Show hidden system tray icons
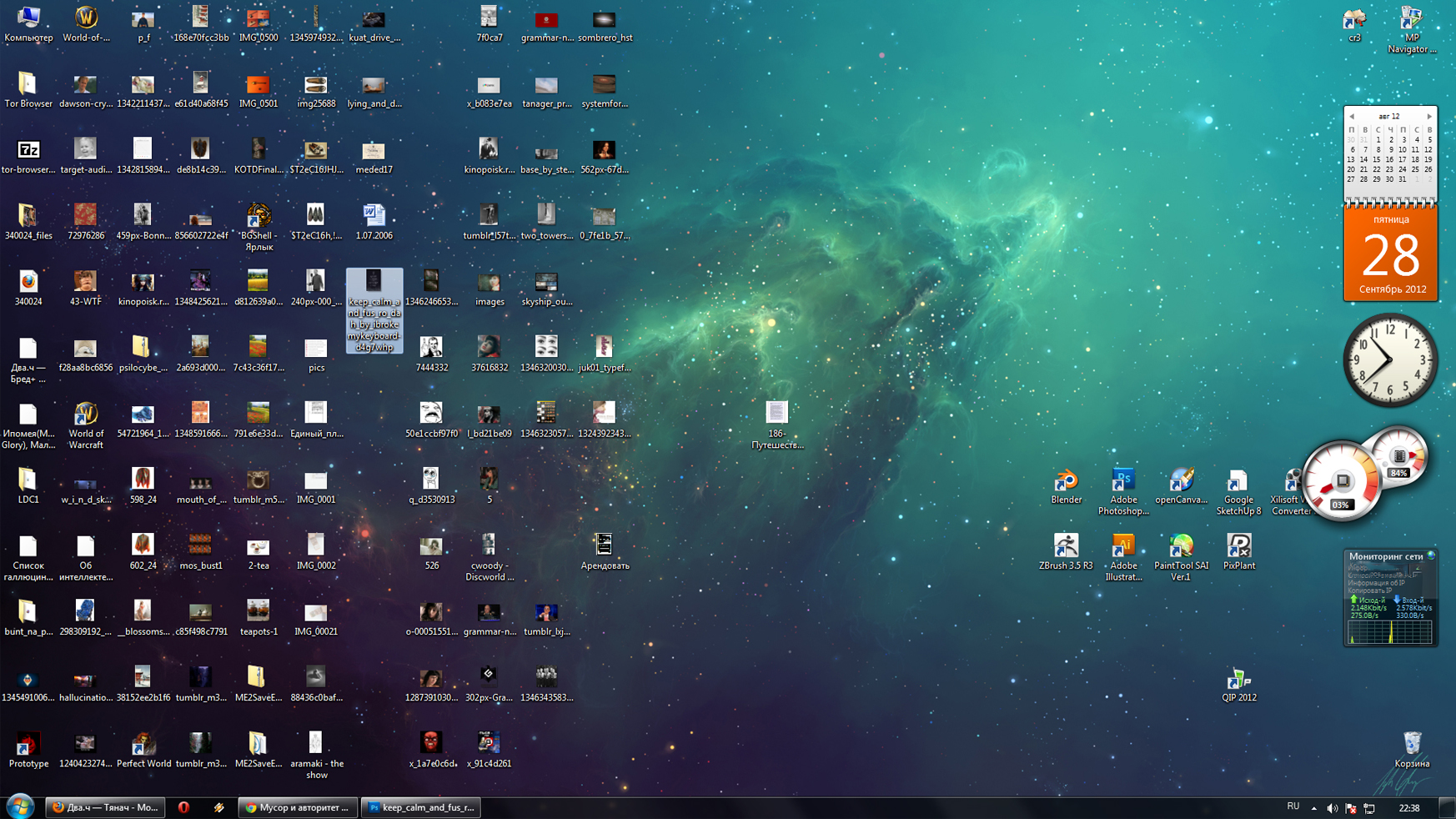 point(1313,808)
